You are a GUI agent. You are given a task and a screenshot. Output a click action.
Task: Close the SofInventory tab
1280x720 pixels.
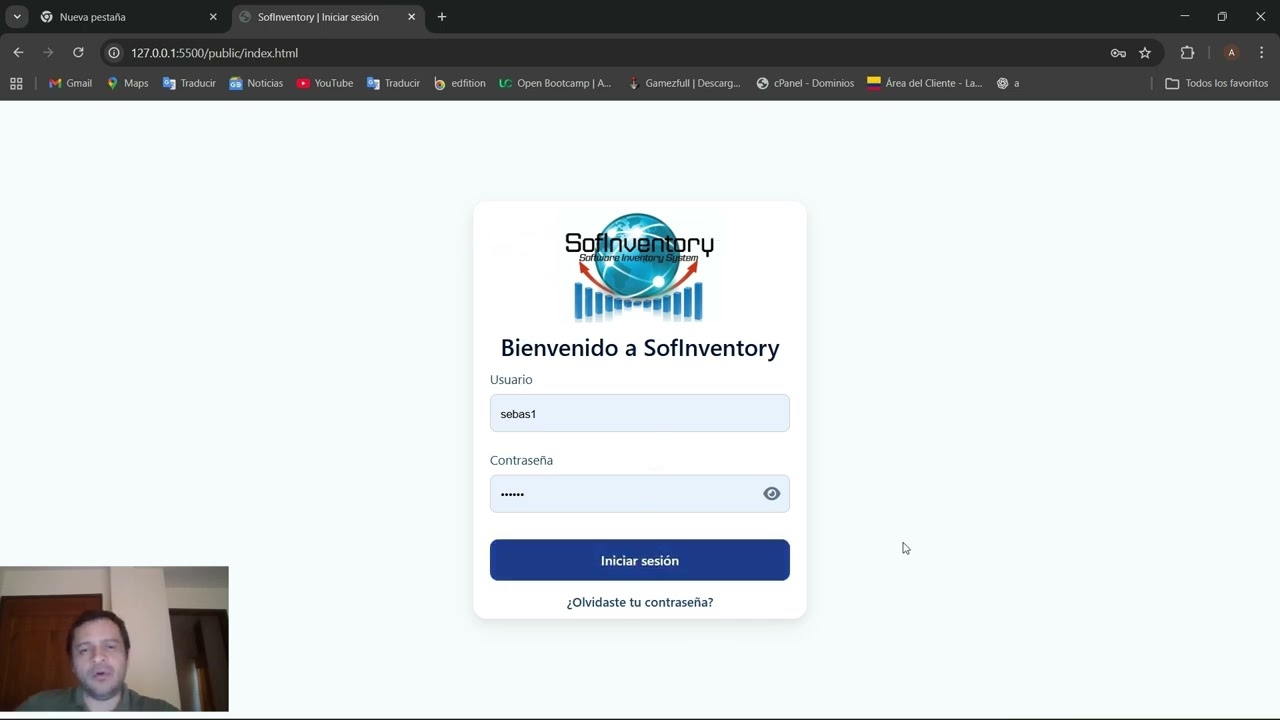(x=411, y=17)
